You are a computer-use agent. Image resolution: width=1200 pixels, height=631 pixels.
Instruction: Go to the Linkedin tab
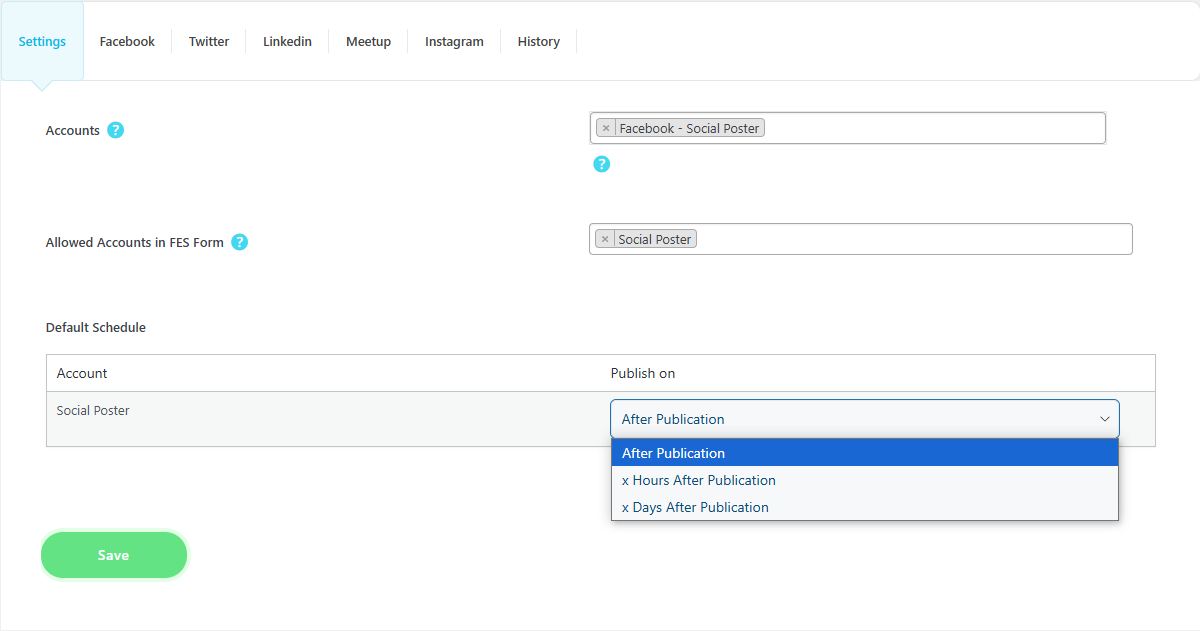point(287,42)
